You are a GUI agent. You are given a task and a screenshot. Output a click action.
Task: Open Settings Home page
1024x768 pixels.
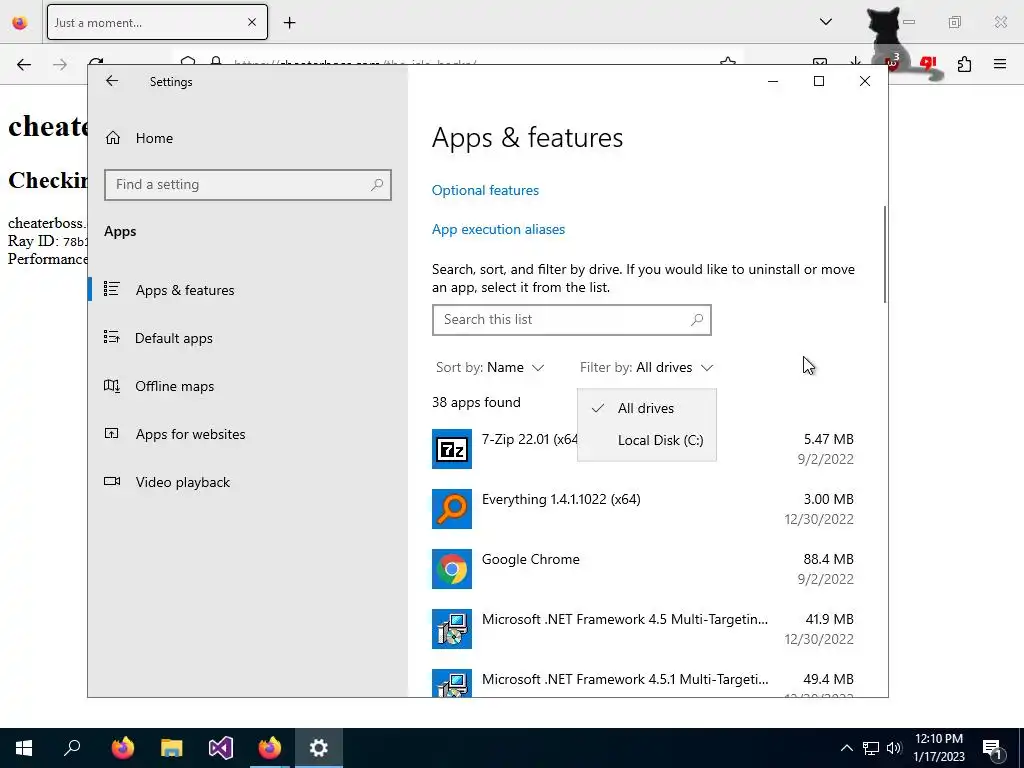point(154,138)
